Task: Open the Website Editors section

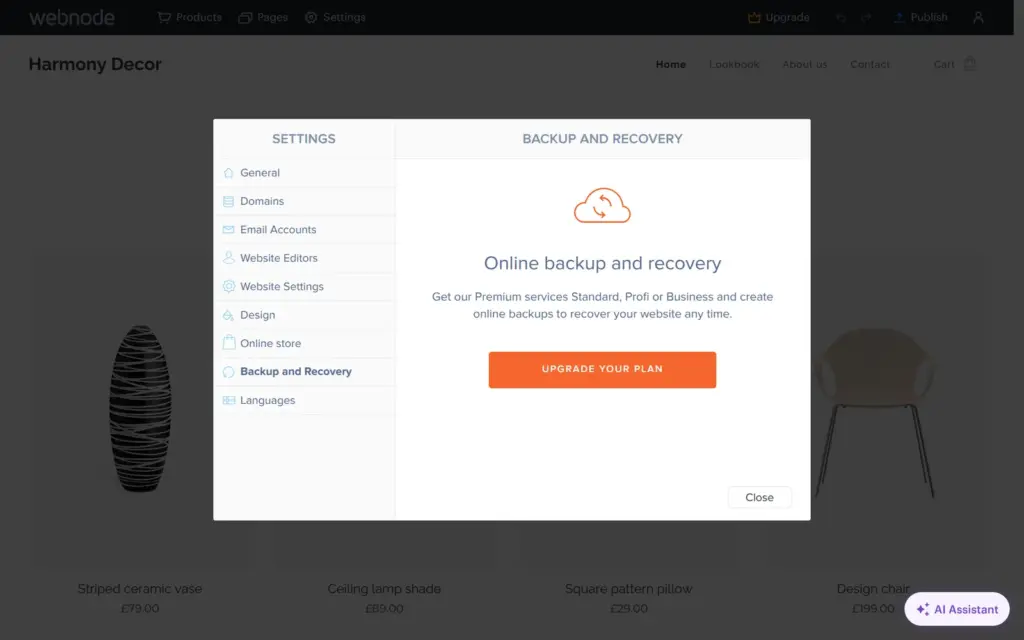Action: [x=304, y=258]
